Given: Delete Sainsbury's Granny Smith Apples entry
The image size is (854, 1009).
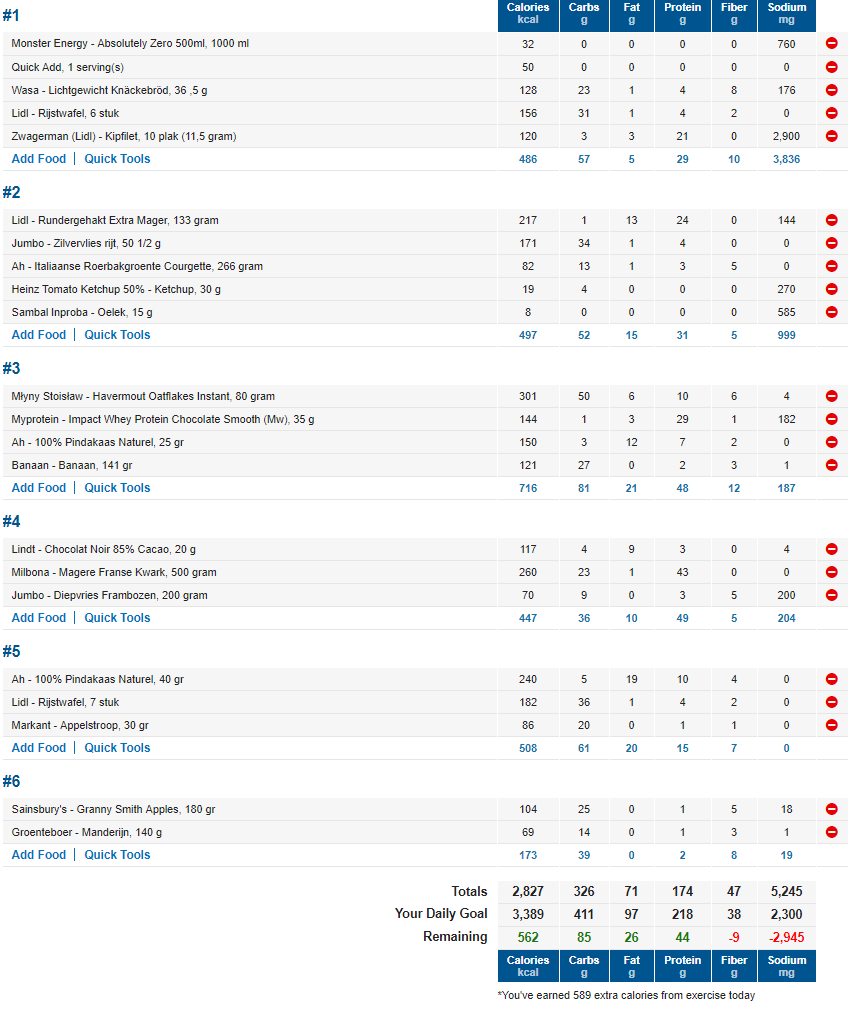Looking at the screenshot, I should point(831,809).
